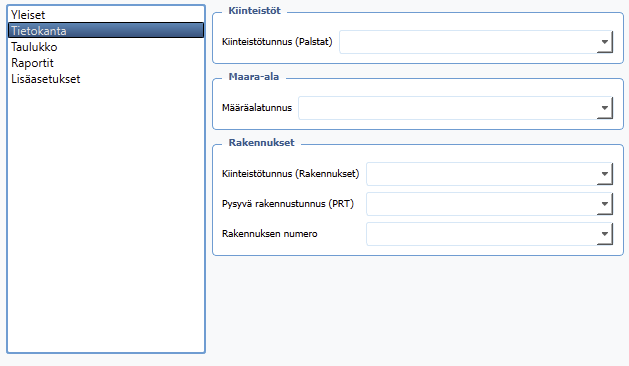Open Kiinteistötunnus (Rakennukset) dropdown arrow

pyautogui.click(x=605, y=174)
